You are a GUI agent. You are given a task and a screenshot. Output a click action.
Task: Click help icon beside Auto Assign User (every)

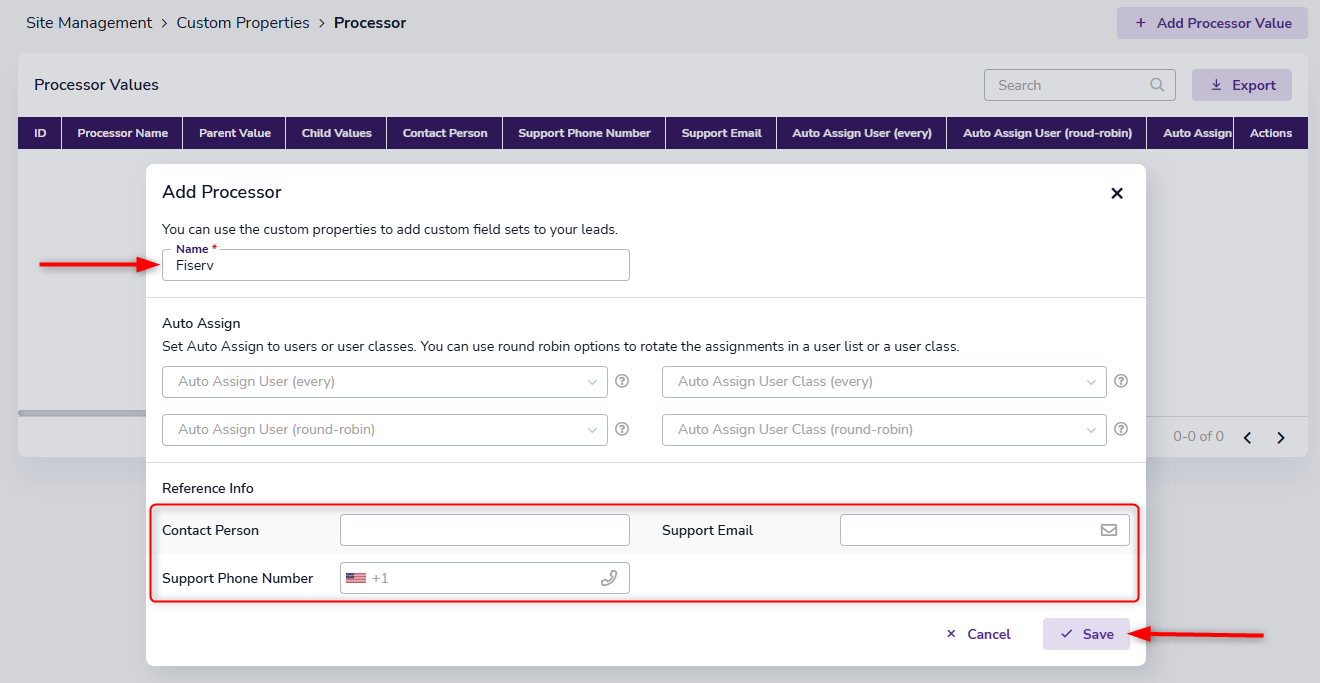(x=621, y=381)
